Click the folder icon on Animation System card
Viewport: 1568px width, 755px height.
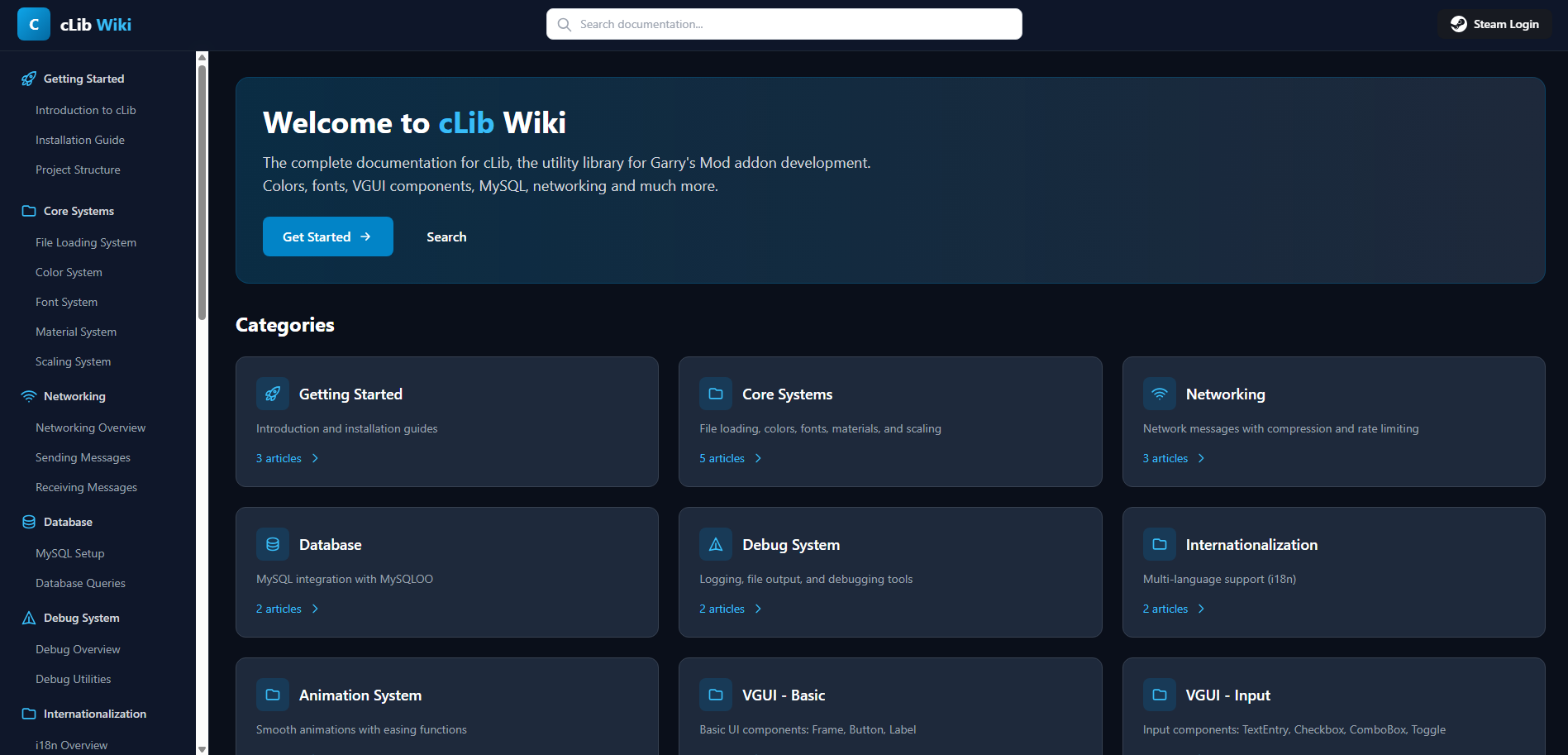coord(273,695)
